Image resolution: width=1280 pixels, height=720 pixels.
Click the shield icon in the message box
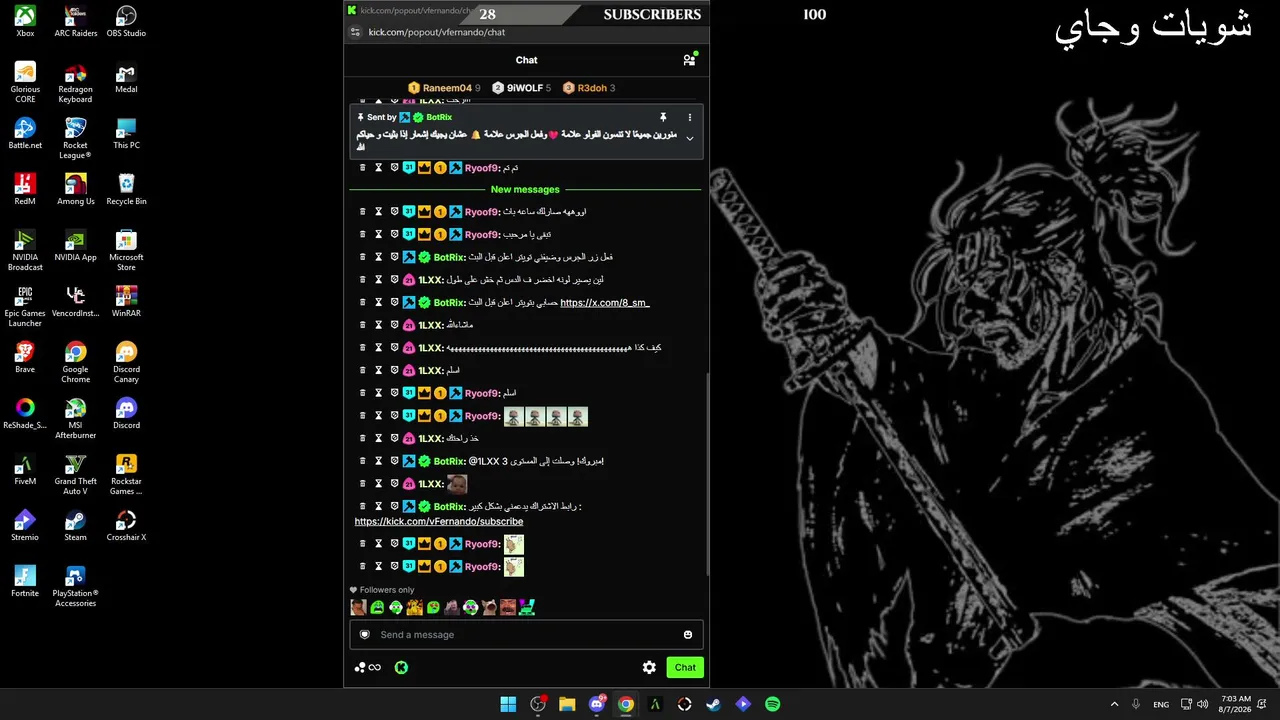coord(365,635)
